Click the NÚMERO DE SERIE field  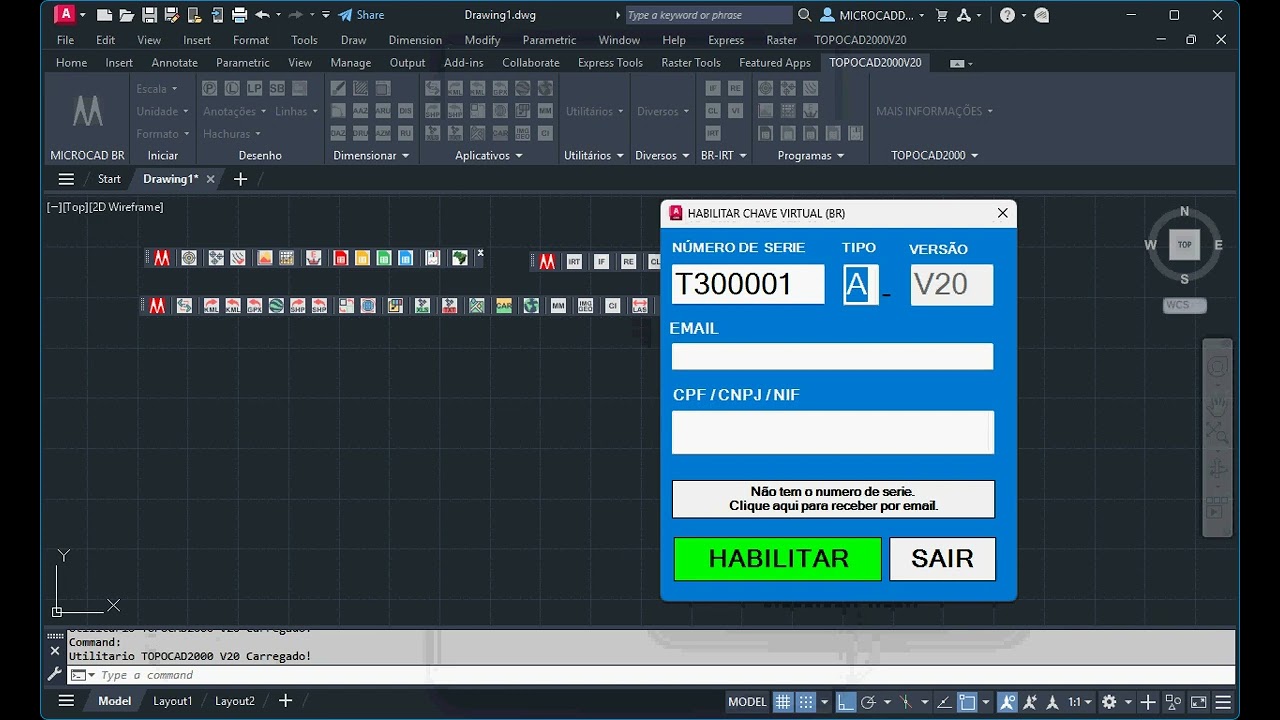point(748,284)
